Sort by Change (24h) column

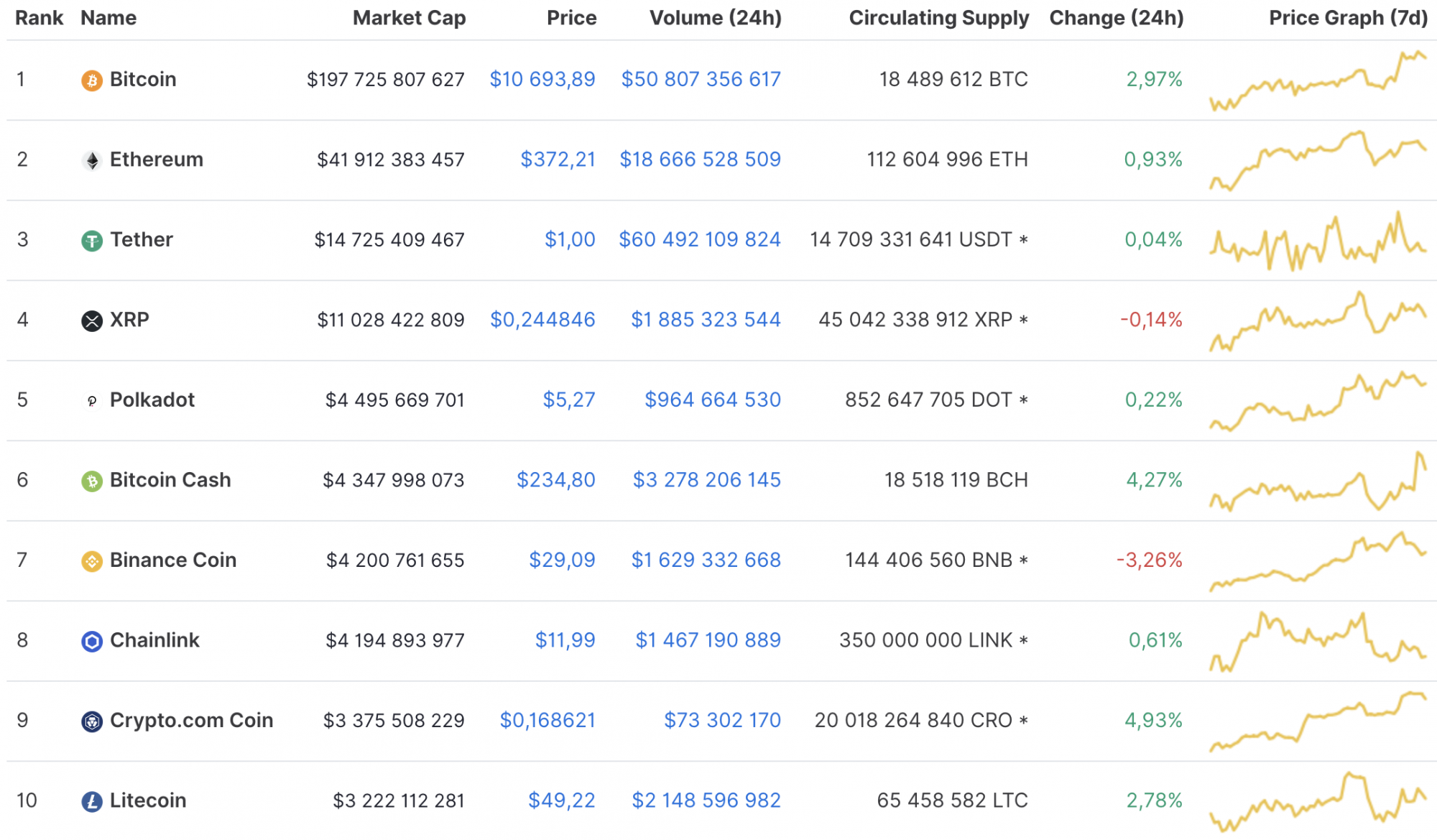tap(1116, 17)
